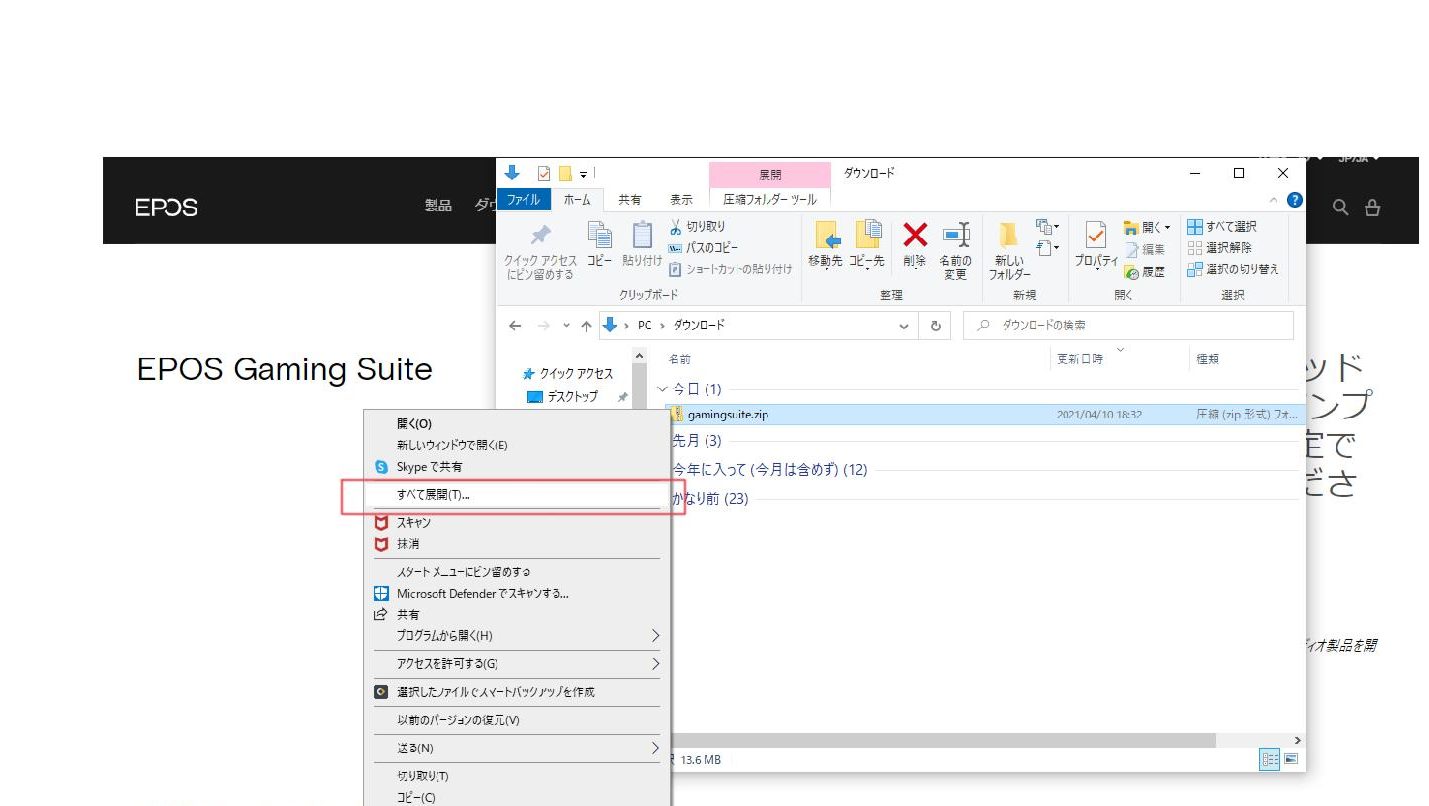
Task: Open the address bar history dropdown
Action: [904, 326]
